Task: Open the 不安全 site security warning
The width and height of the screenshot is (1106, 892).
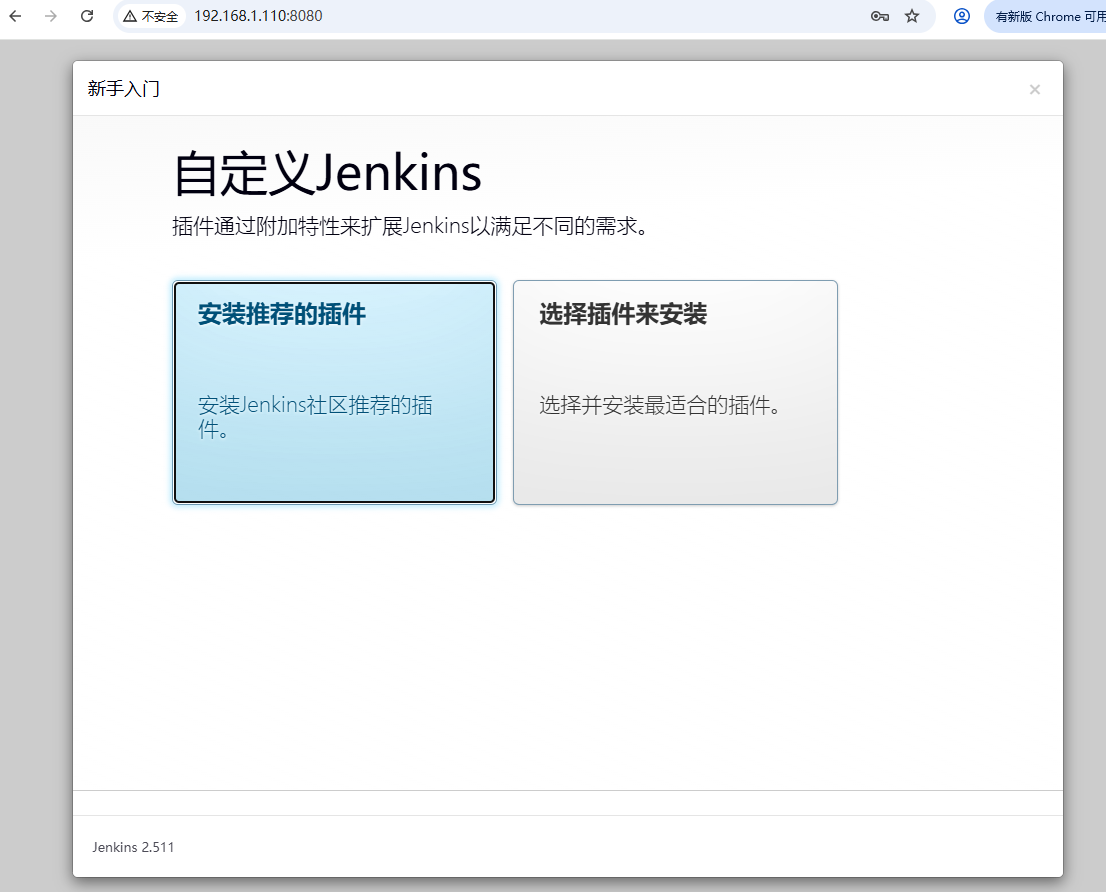Action: 150,16
